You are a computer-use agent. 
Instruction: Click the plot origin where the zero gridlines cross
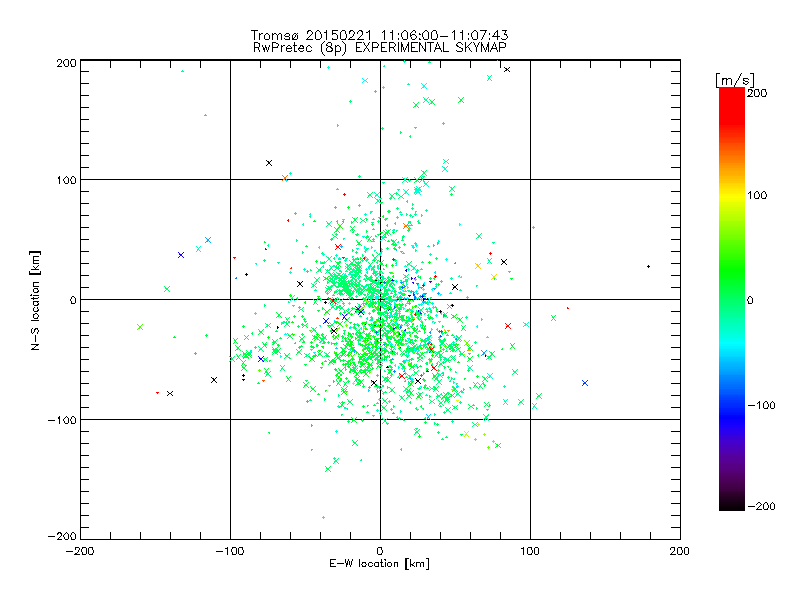[380, 299]
